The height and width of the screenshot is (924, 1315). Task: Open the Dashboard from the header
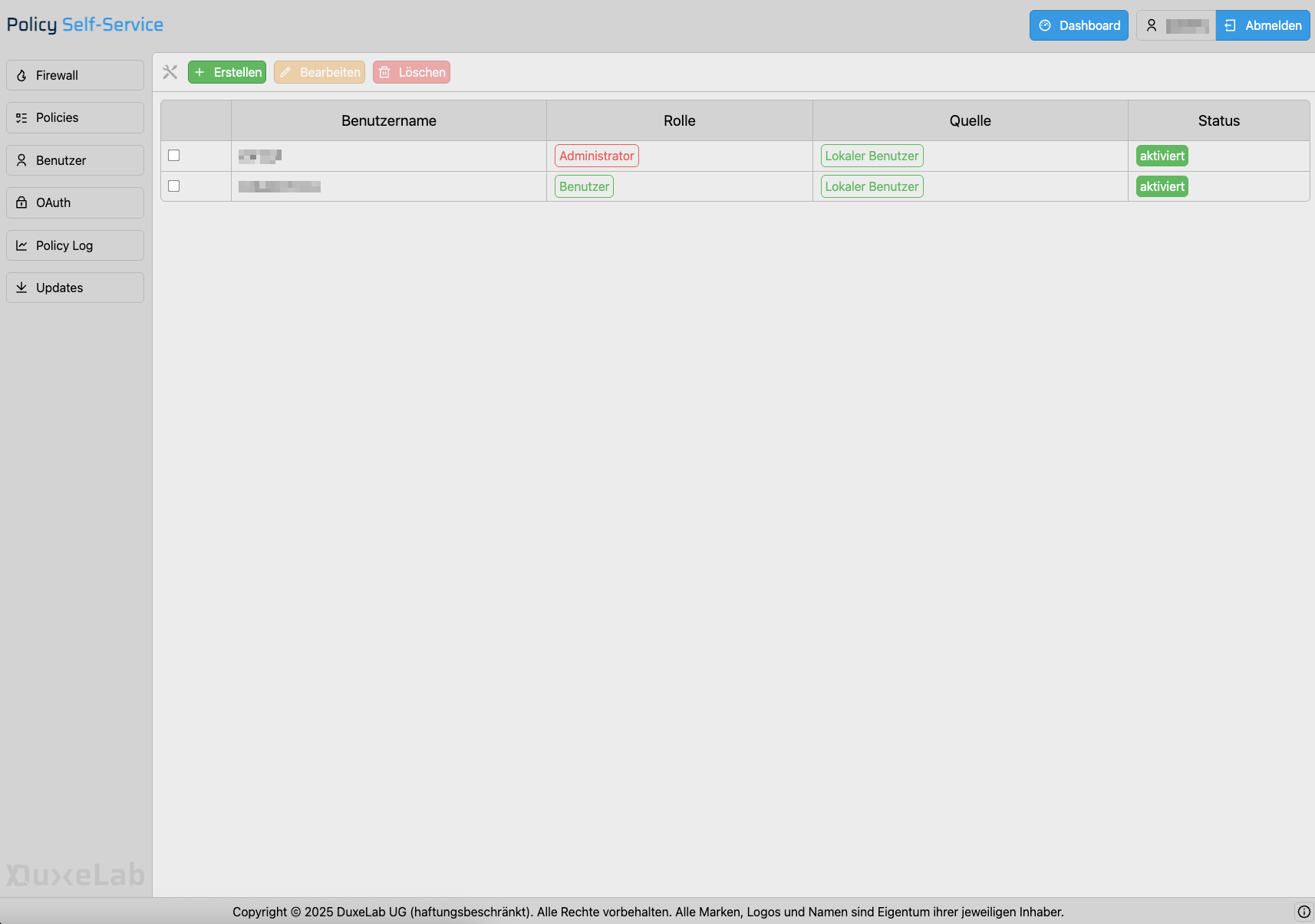coord(1078,25)
